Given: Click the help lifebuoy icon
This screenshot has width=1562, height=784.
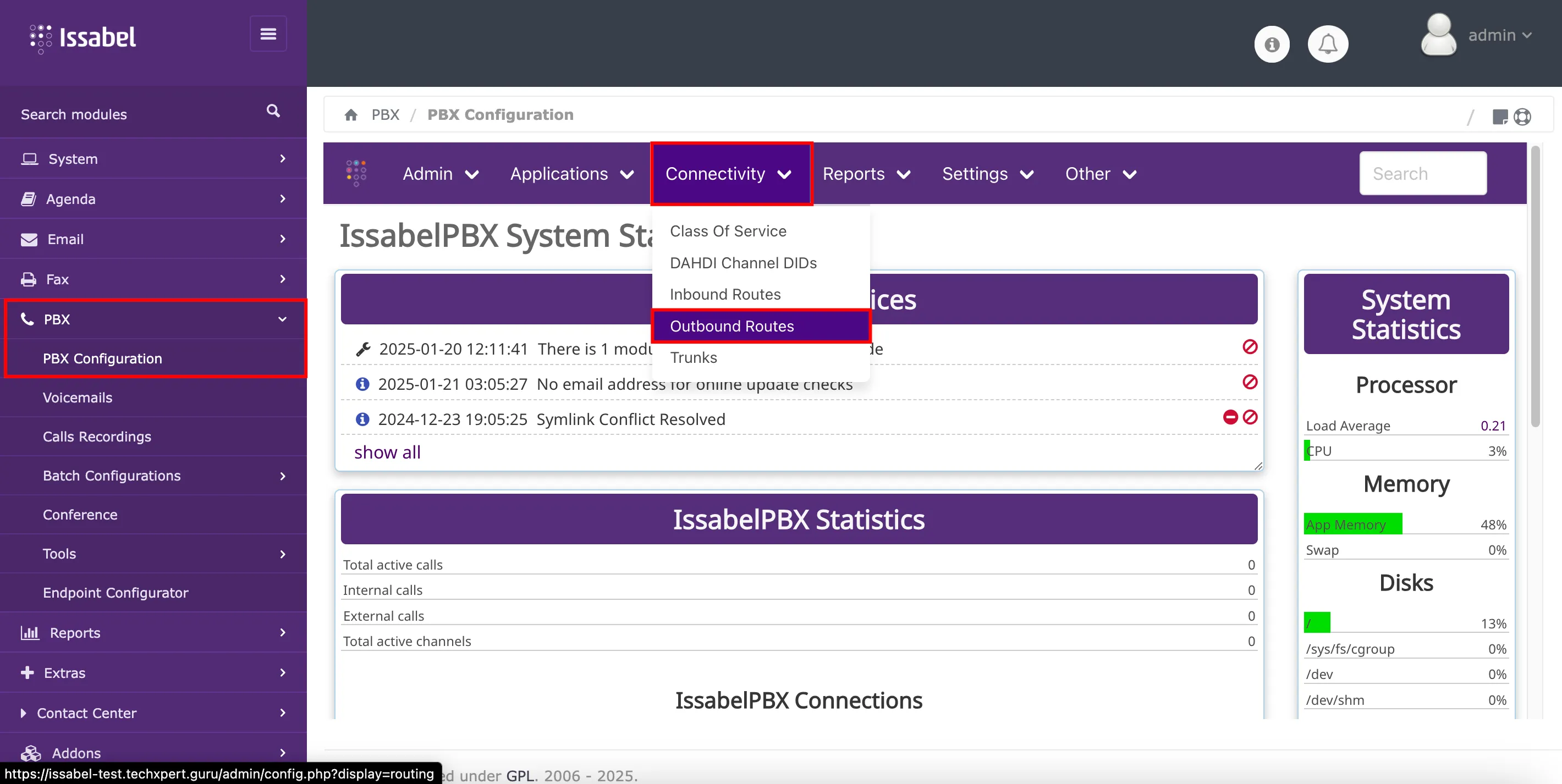Looking at the screenshot, I should pyautogui.click(x=1522, y=117).
